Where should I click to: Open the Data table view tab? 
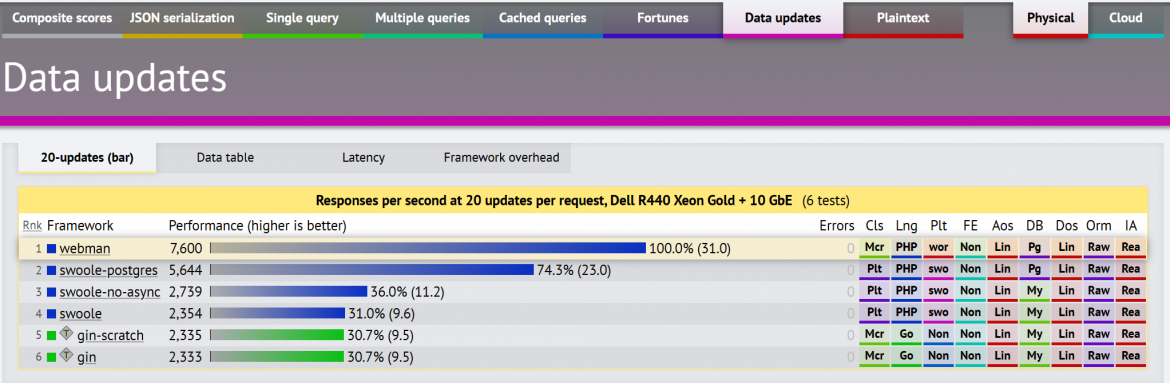[225, 158]
